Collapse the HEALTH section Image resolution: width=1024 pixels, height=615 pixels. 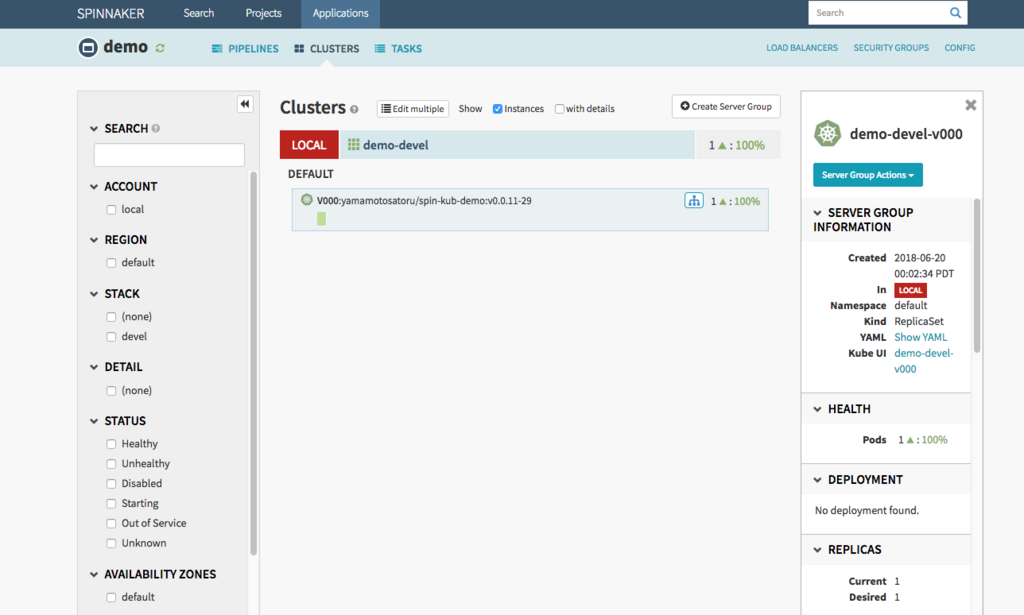818,409
